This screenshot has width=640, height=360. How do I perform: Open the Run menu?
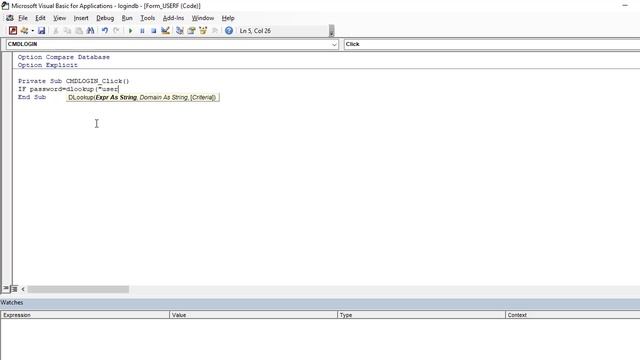127,18
